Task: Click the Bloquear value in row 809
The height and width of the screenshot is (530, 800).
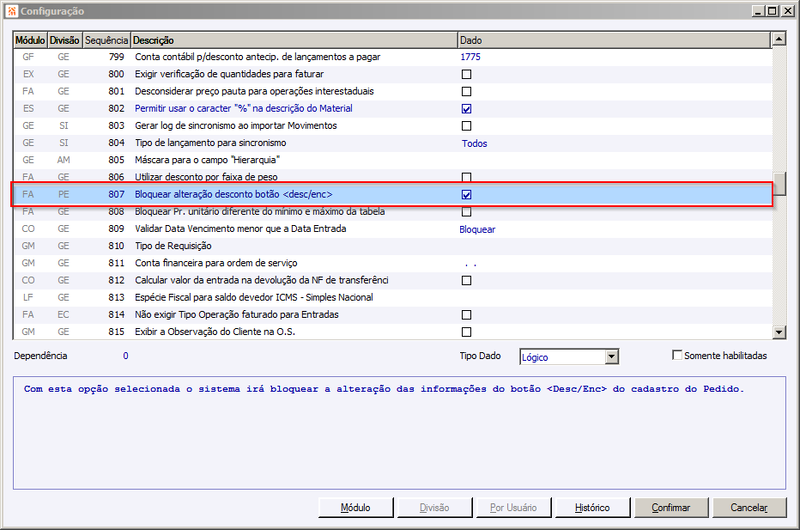Action: coord(477,230)
